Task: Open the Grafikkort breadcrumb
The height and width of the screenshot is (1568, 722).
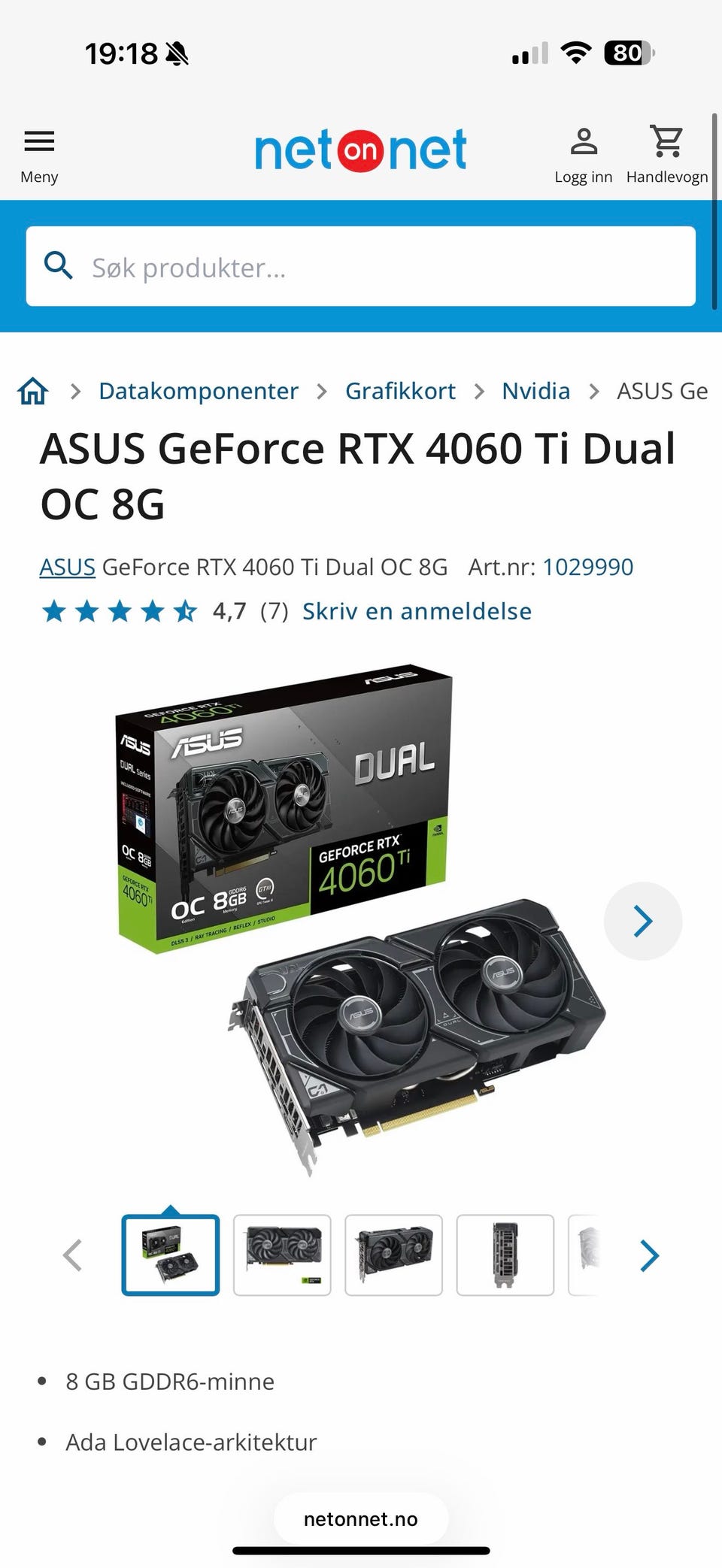Action: [400, 391]
